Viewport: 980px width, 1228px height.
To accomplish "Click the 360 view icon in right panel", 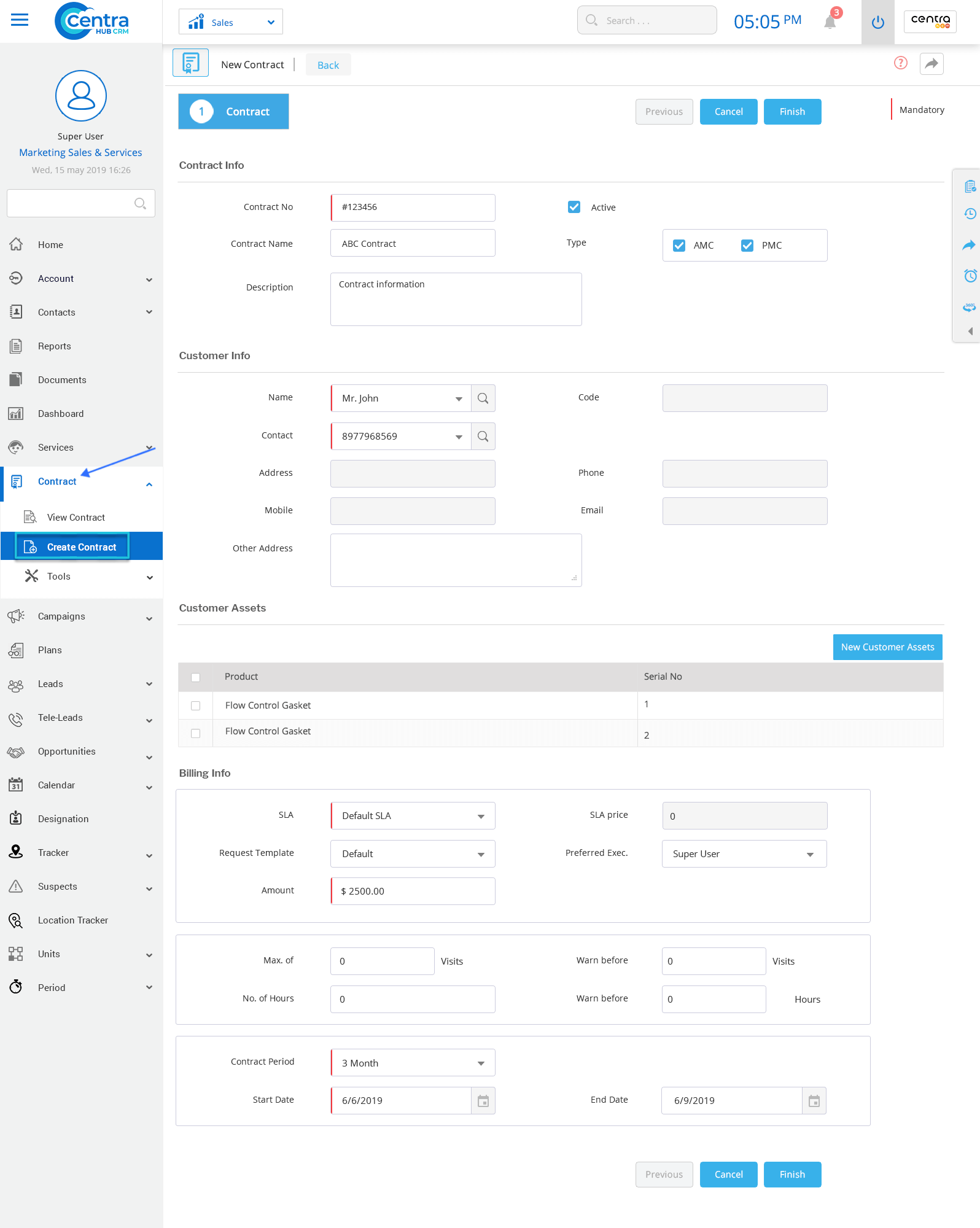I will (970, 306).
